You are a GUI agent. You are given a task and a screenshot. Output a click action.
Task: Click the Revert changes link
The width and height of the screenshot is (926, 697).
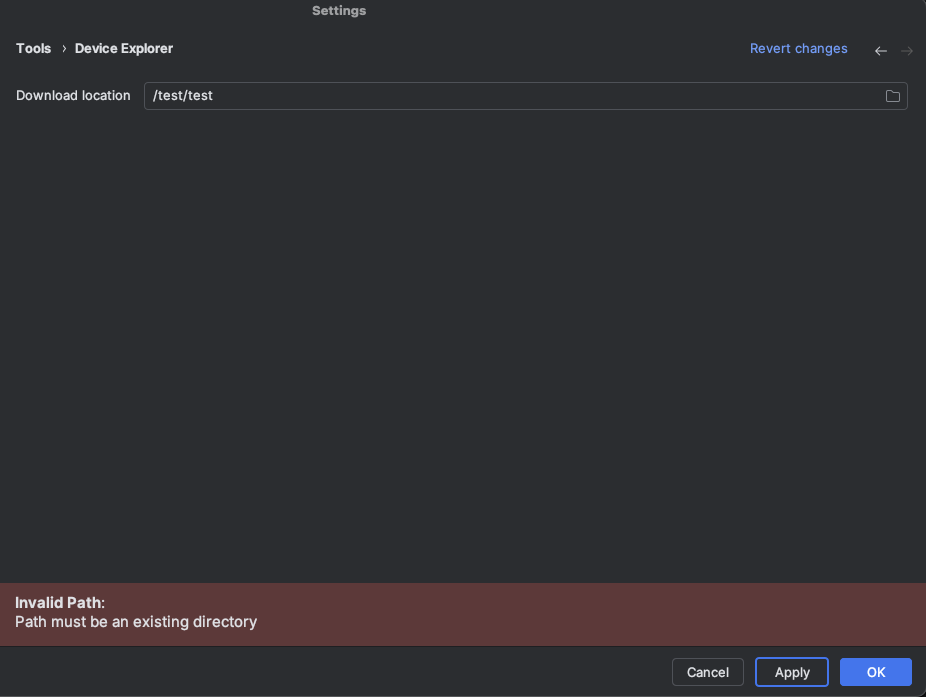pyautogui.click(x=798, y=48)
